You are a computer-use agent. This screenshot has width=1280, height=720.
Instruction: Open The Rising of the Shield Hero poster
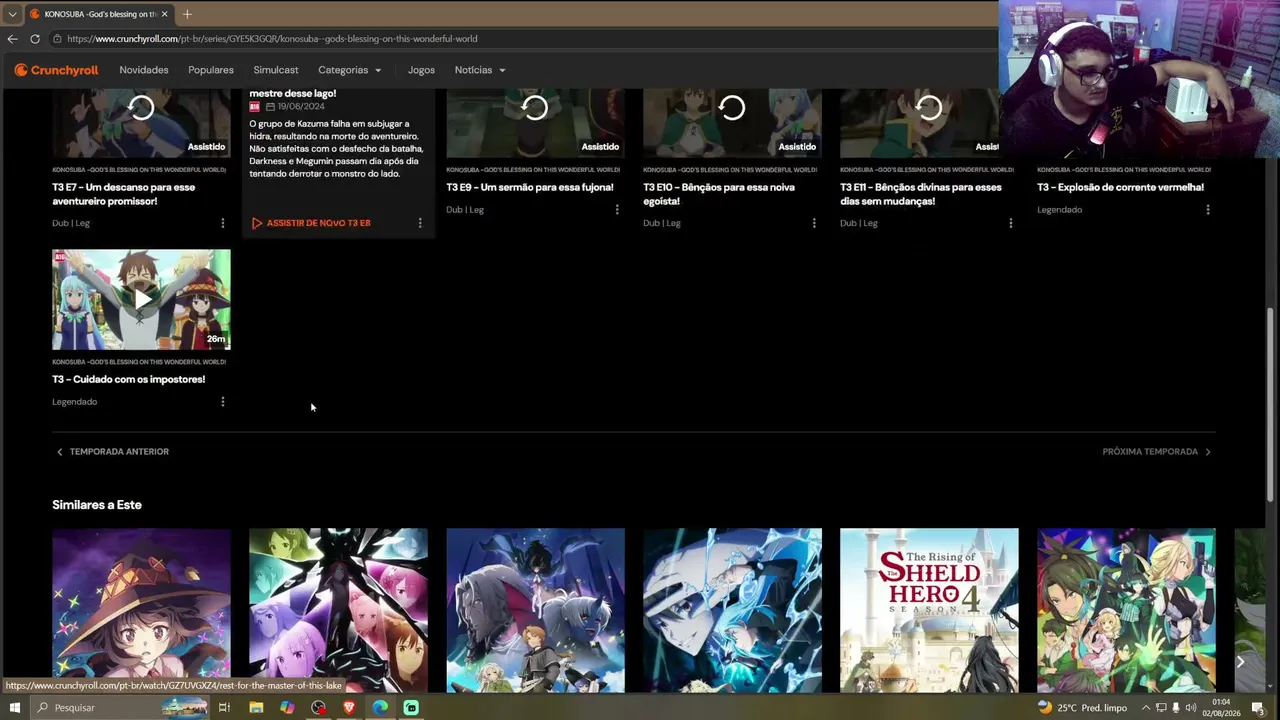click(x=929, y=610)
